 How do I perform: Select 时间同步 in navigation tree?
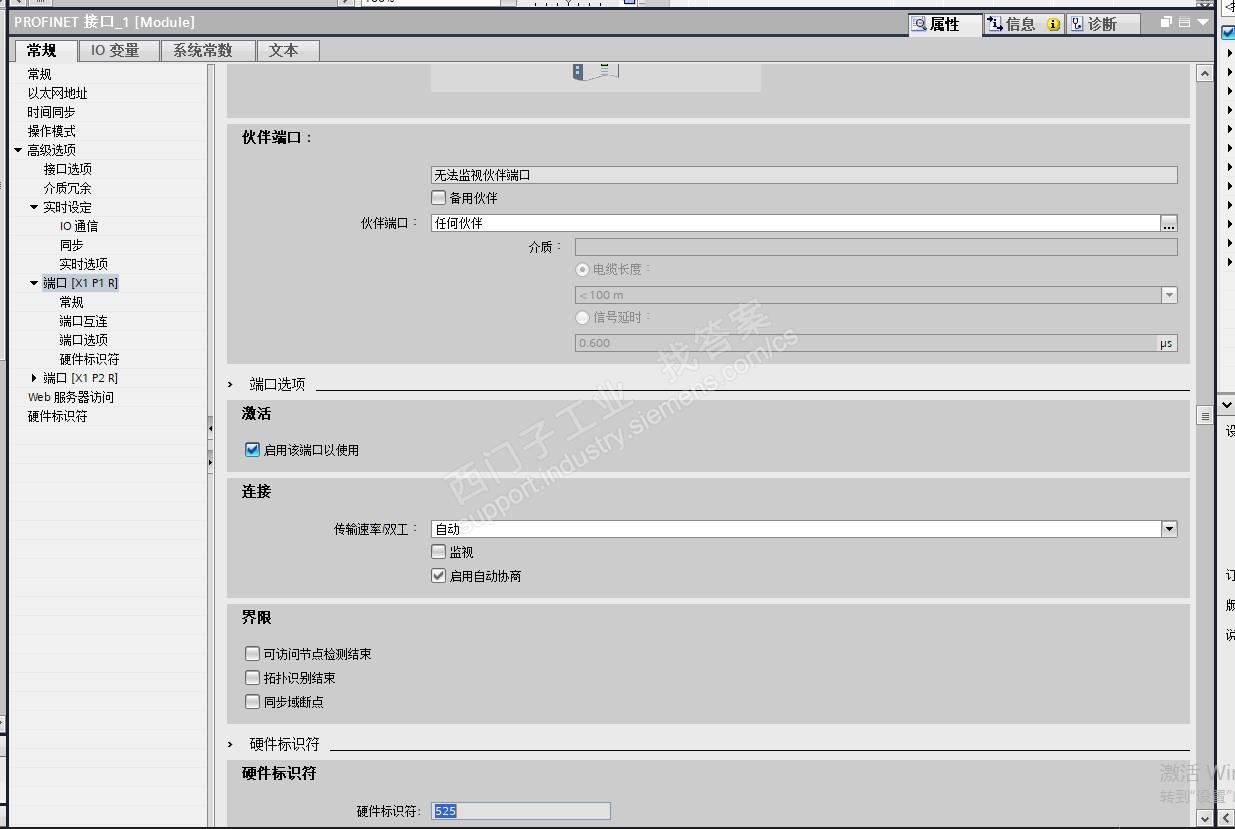tap(51, 112)
